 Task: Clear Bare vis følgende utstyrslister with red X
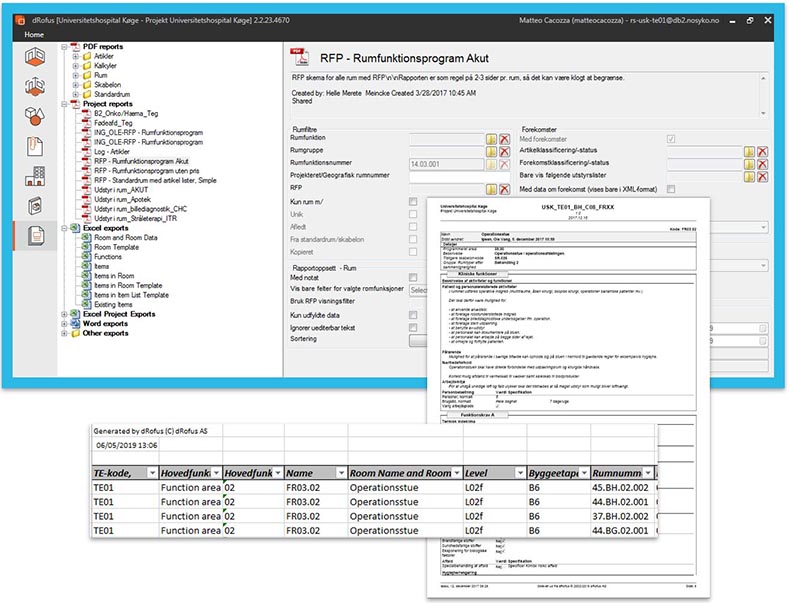click(762, 176)
